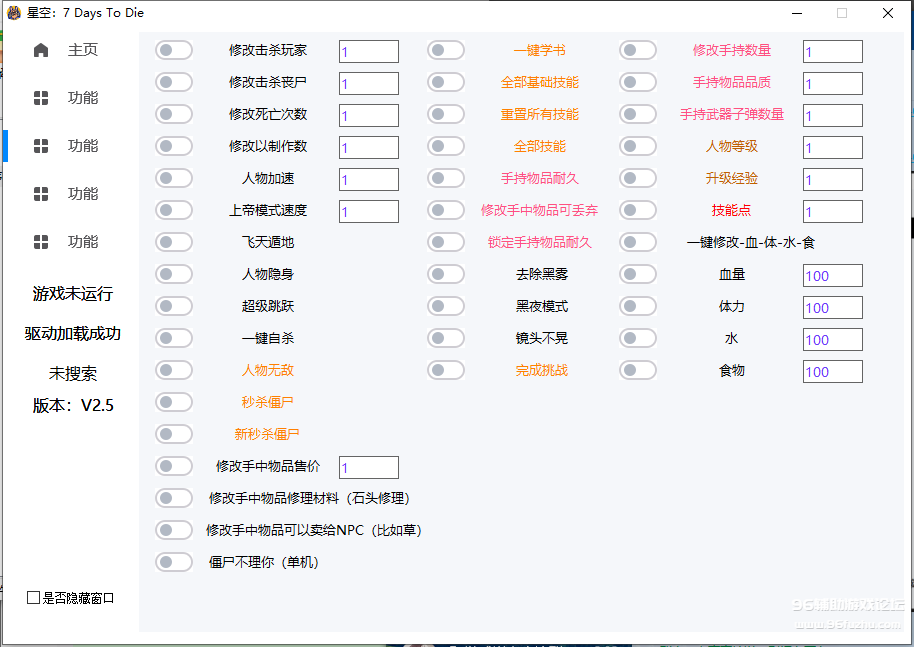The image size is (914, 647).
Task: Check the 是否隐藏窗口 checkbox
Action: click(33, 597)
